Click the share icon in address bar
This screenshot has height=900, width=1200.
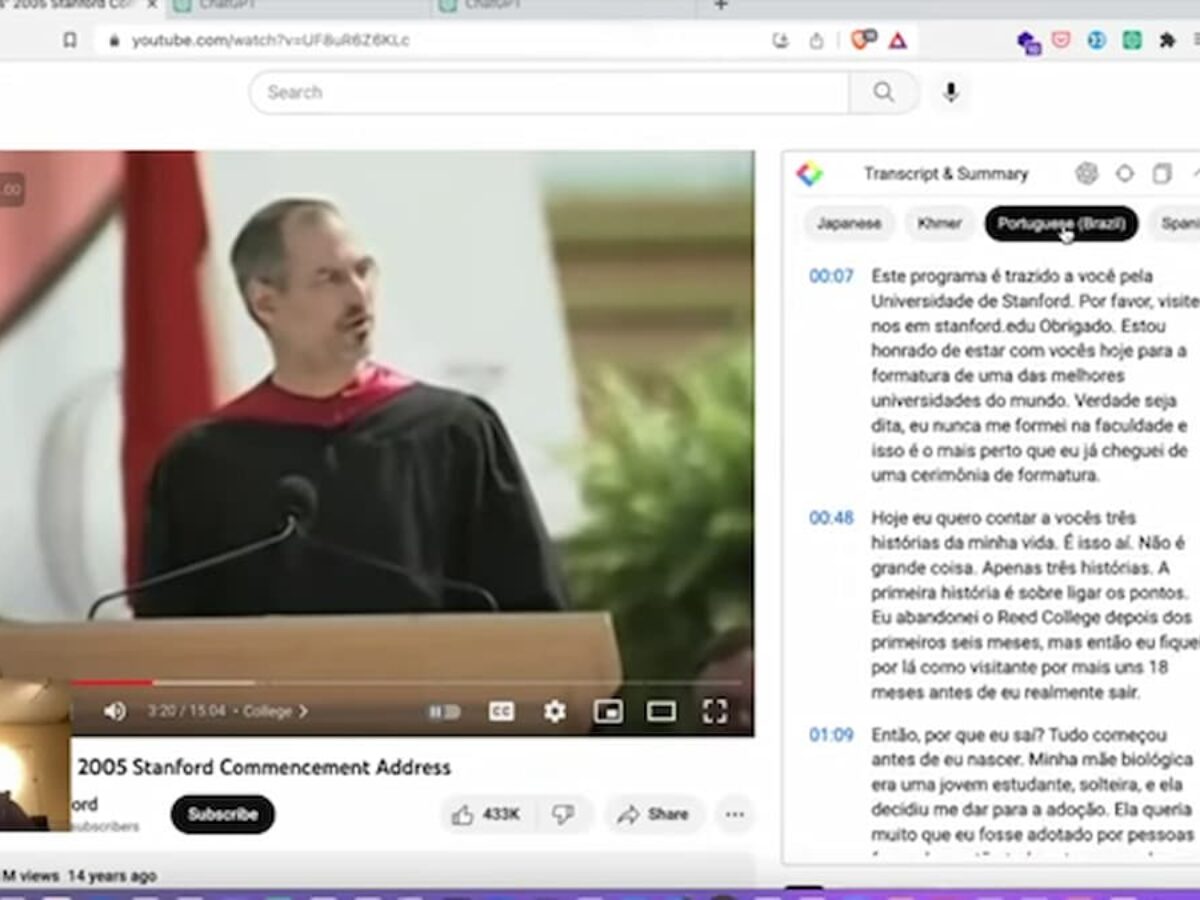[x=816, y=41]
